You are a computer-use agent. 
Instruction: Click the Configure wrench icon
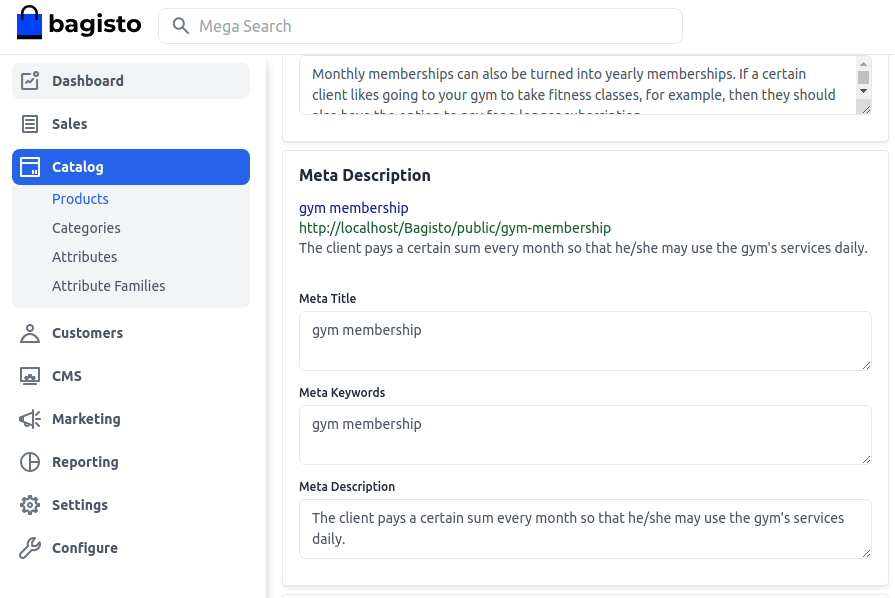click(x=30, y=548)
